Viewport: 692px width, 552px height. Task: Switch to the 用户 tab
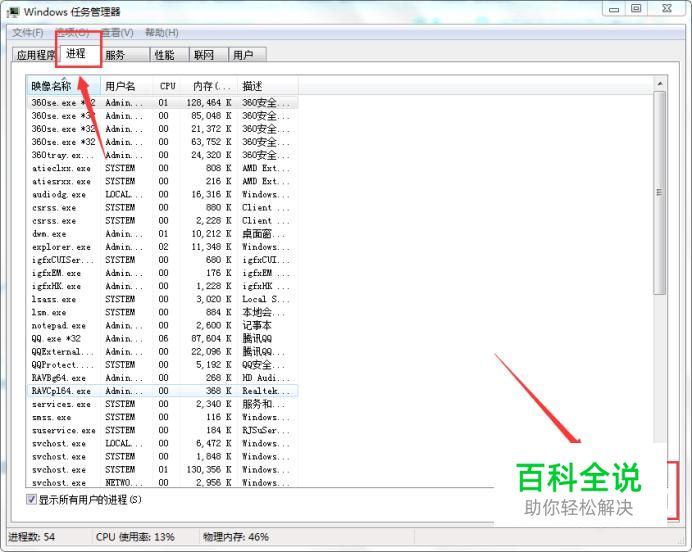point(248,55)
